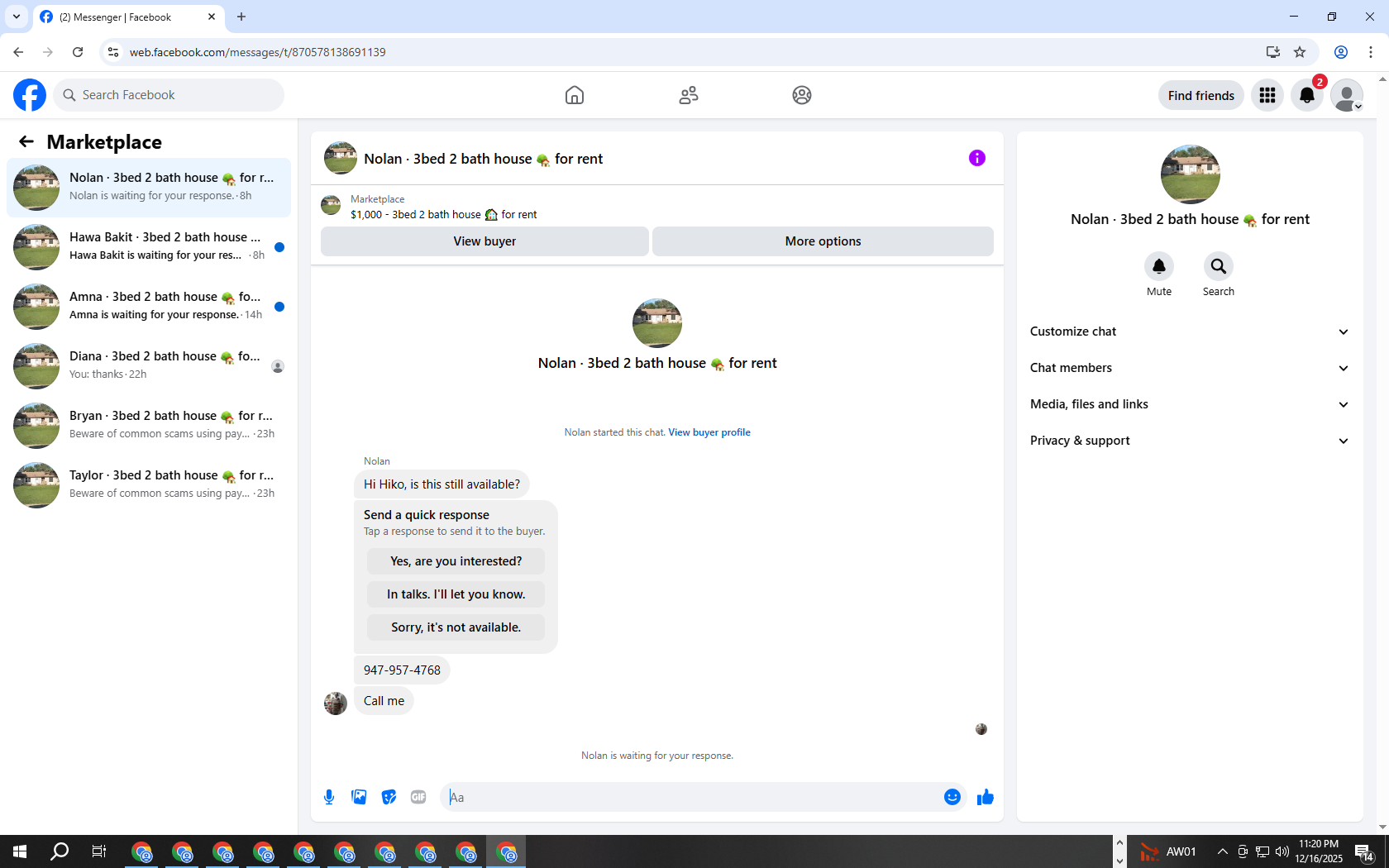Image resolution: width=1389 pixels, height=868 pixels.
Task: Click More options button
Action: (823, 241)
